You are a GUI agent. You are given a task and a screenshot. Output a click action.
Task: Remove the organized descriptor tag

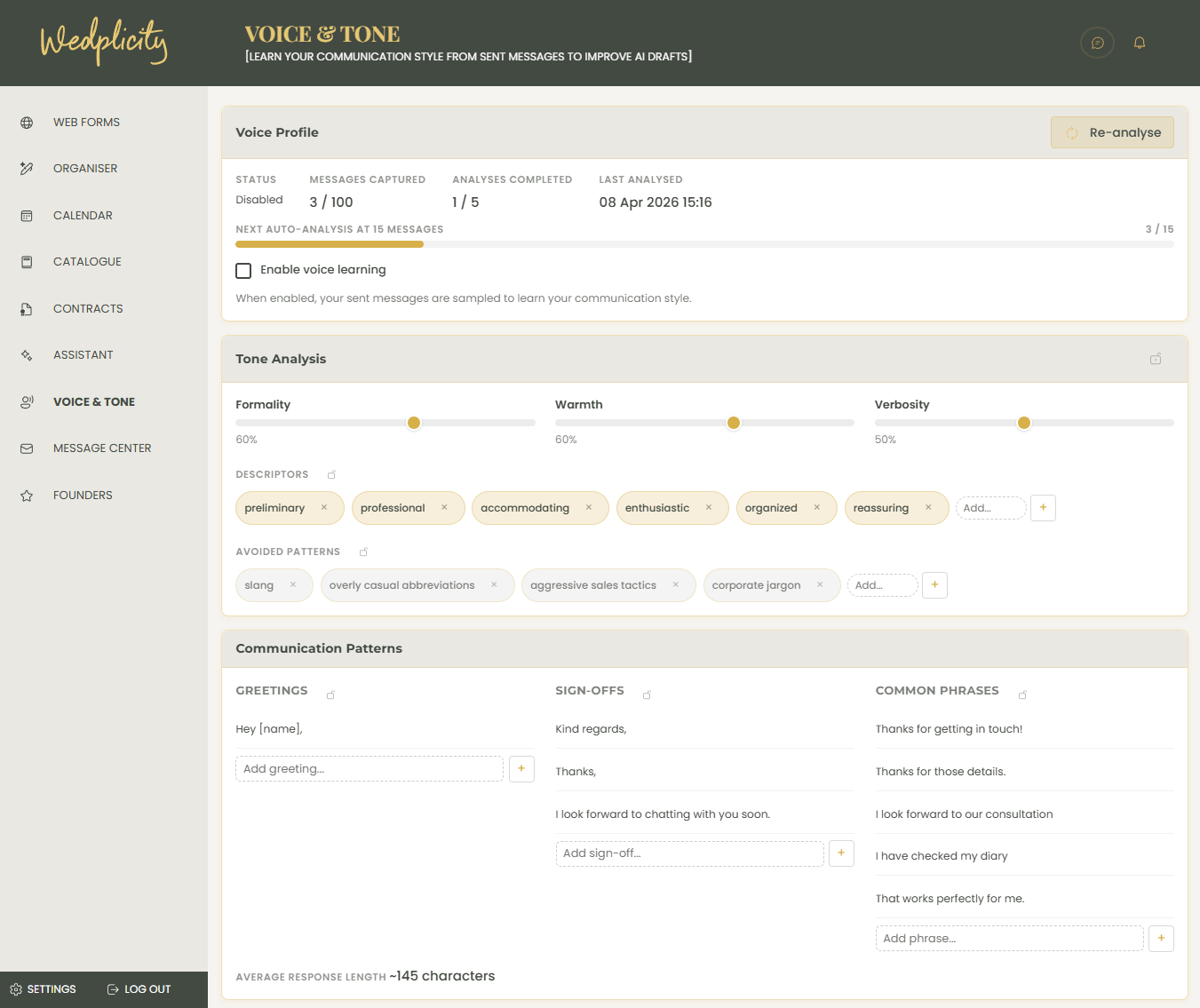(x=817, y=508)
